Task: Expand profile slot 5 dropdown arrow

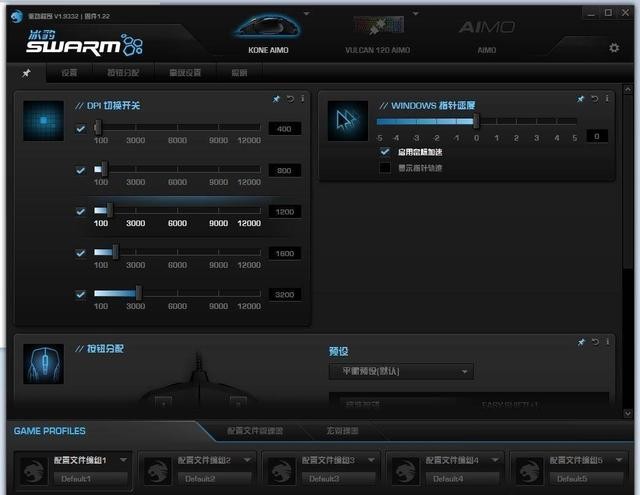Action: point(619,460)
